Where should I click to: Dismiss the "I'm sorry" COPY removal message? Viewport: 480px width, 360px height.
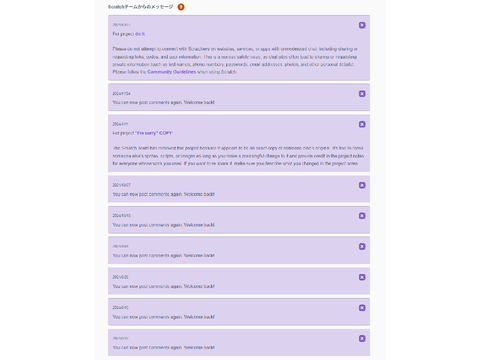(362, 124)
